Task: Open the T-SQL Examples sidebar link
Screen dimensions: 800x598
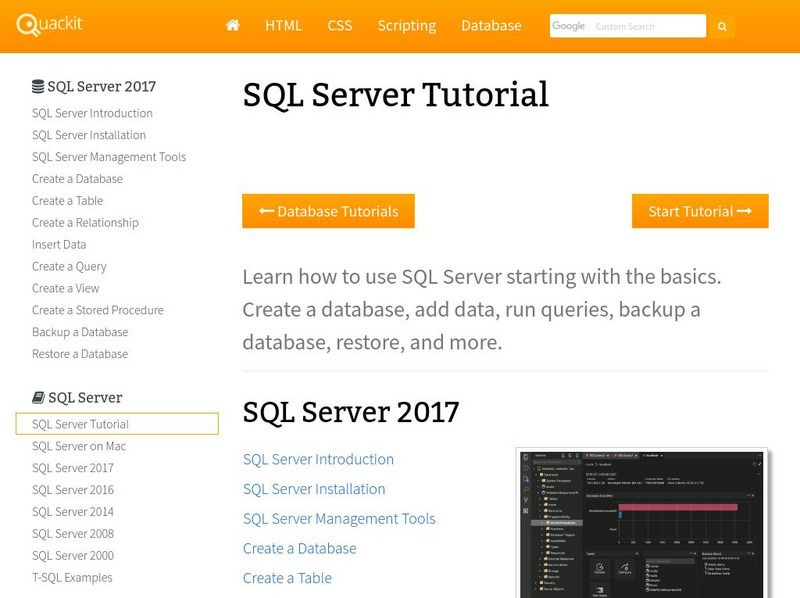Action: pos(73,577)
